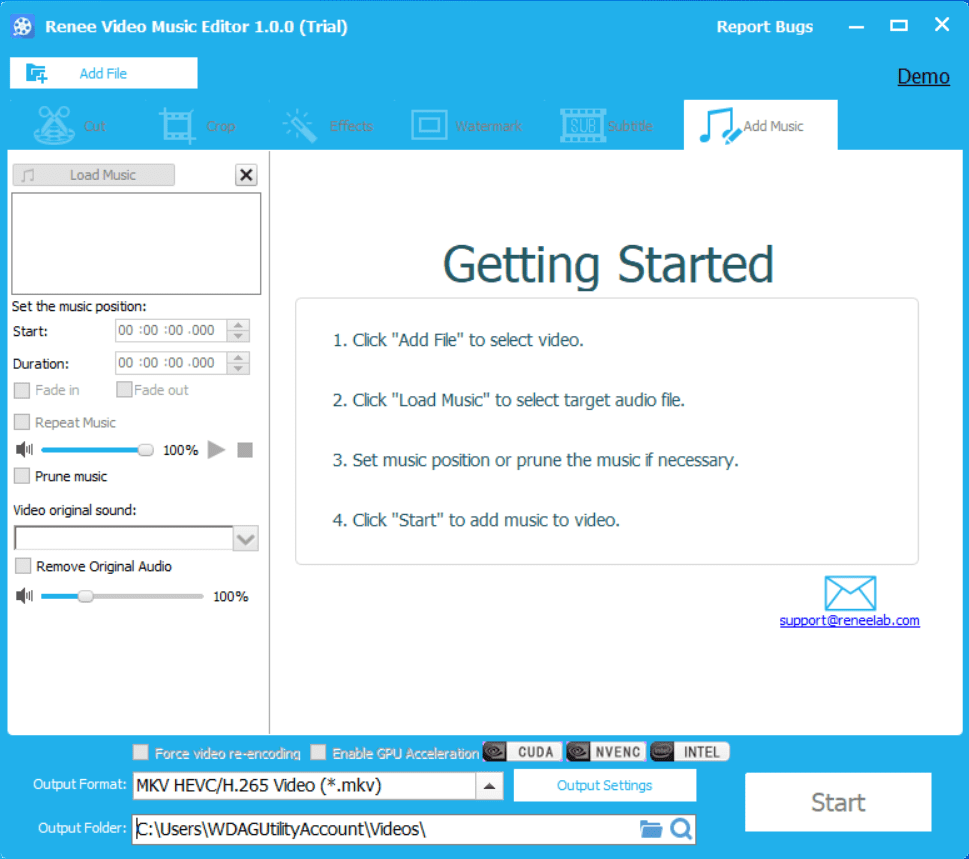This screenshot has width=969, height=859.
Task: Click the Renee app logo icon
Action: (x=23, y=27)
